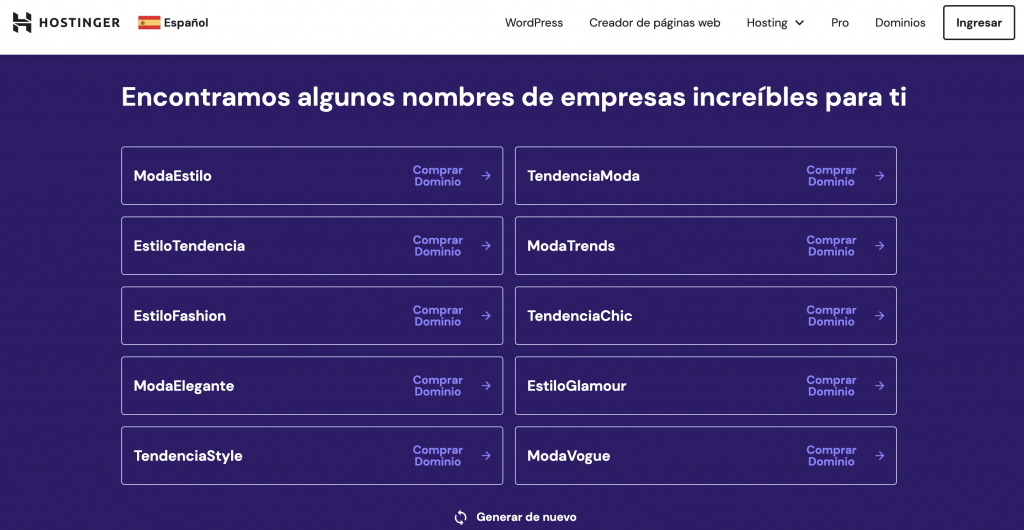Image resolution: width=1024 pixels, height=530 pixels.
Task: Click the arrow icon in EstiloGlamour row
Action: (x=880, y=386)
